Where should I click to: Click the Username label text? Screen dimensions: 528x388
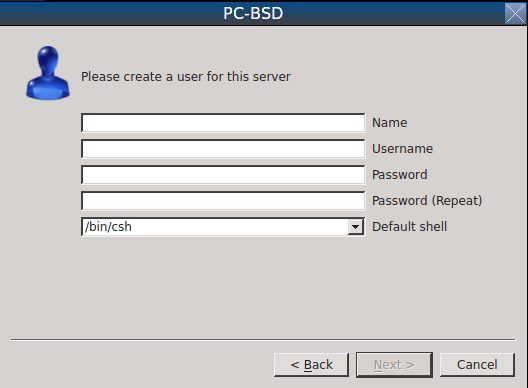(x=402, y=149)
